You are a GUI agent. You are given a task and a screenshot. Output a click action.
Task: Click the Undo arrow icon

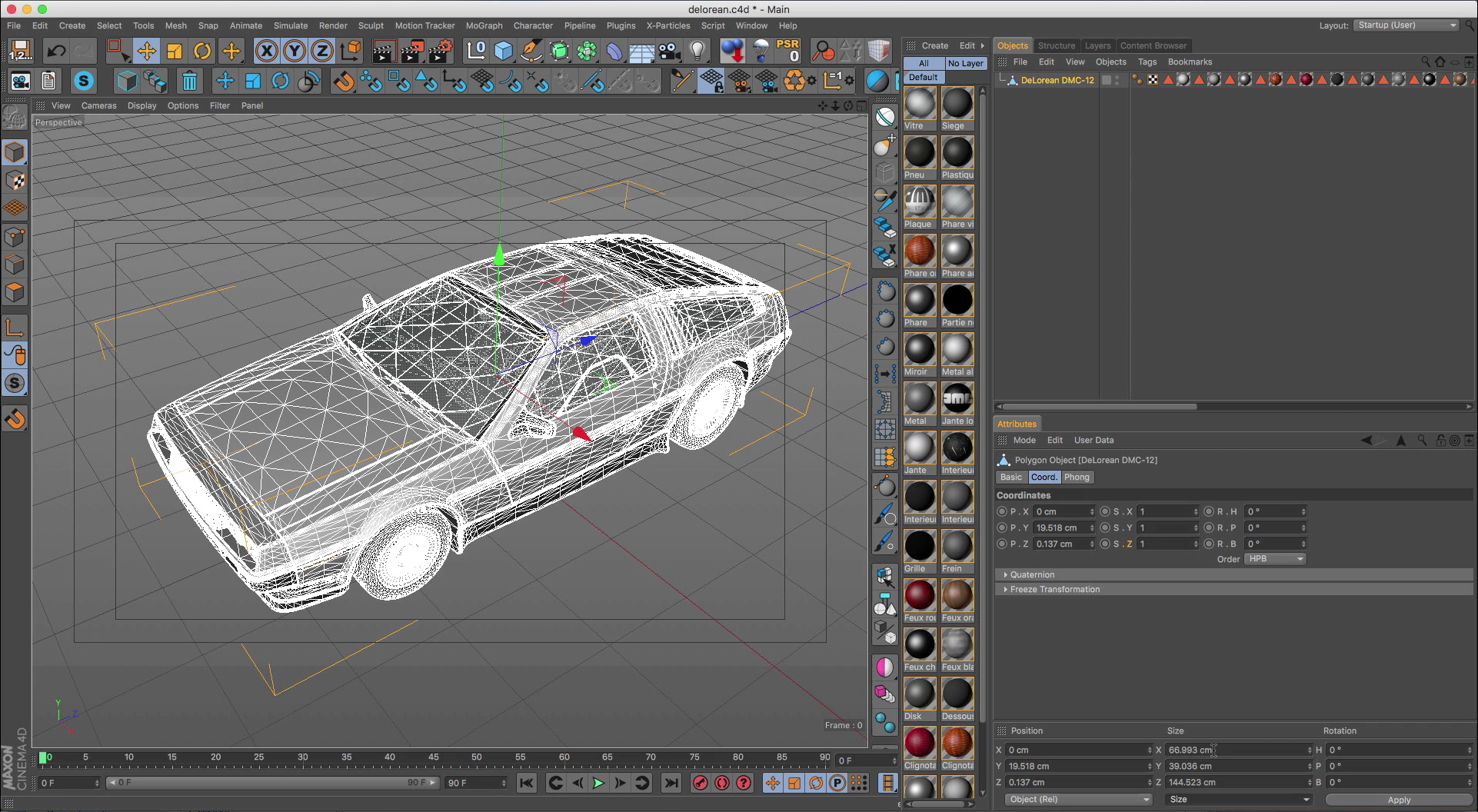tap(55, 52)
